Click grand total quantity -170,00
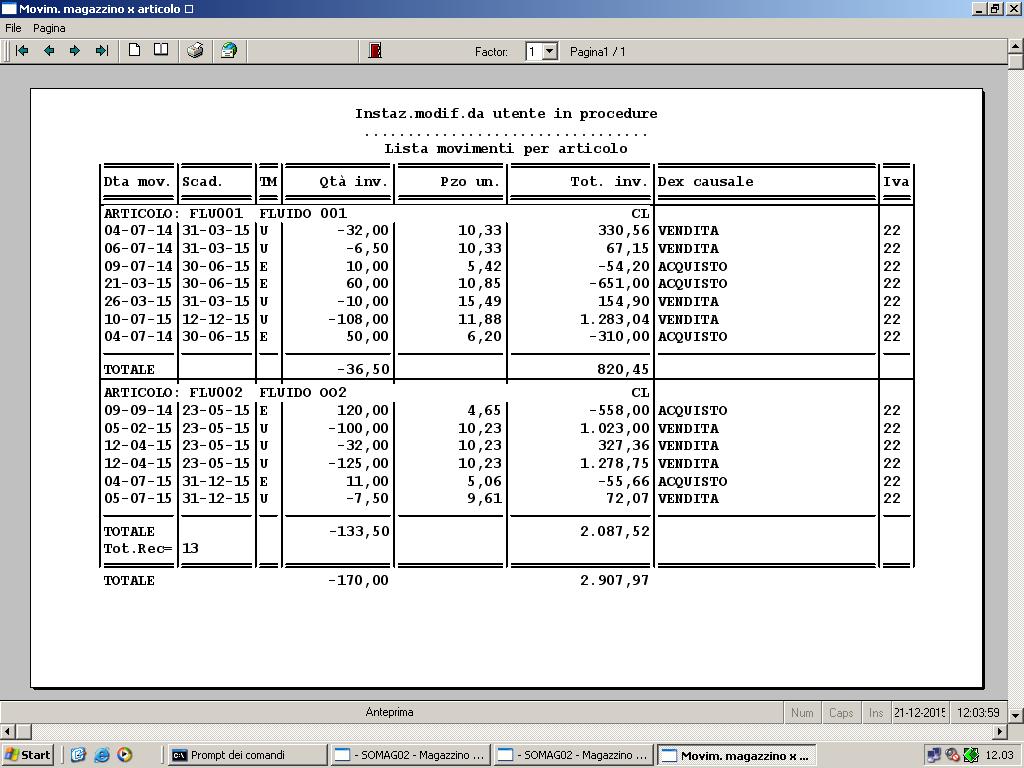The height and width of the screenshot is (768, 1024). 359,581
